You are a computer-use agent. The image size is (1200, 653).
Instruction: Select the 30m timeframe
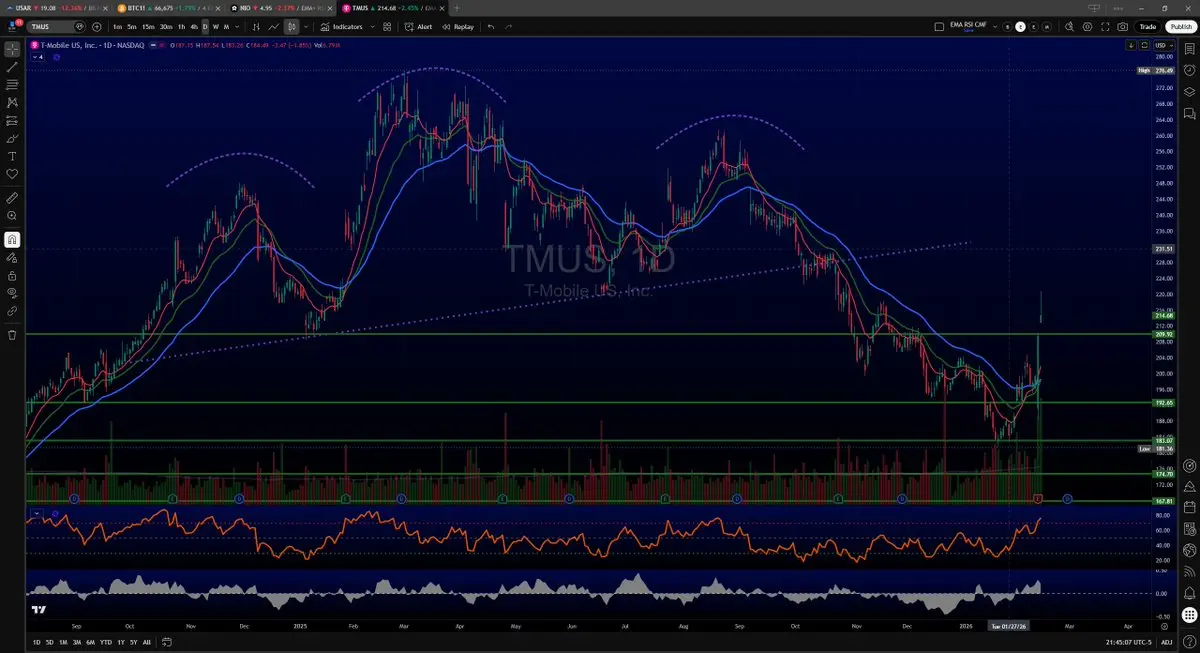(x=166, y=27)
